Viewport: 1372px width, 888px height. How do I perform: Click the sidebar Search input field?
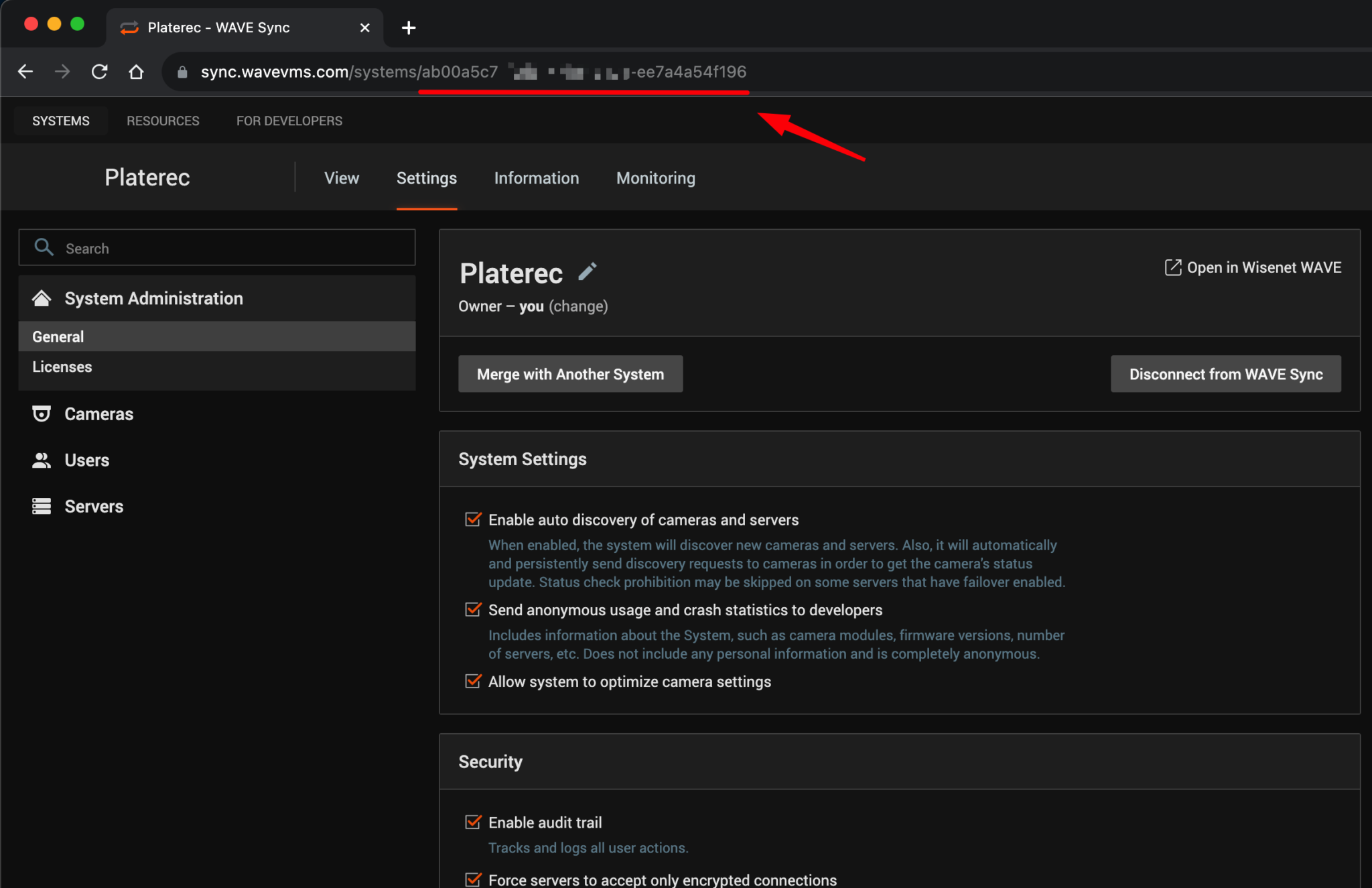tap(217, 247)
